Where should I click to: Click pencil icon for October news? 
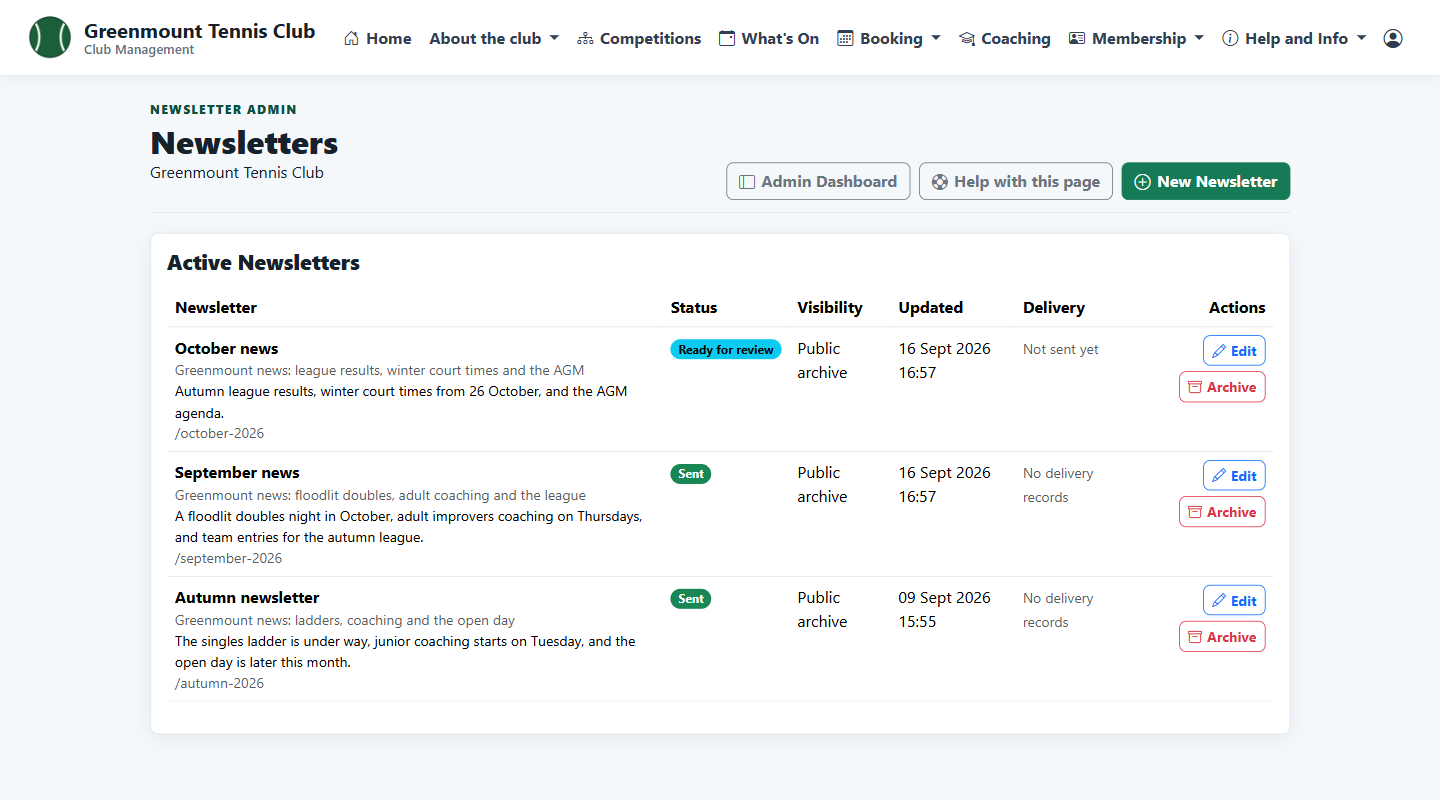[1218, 351]
